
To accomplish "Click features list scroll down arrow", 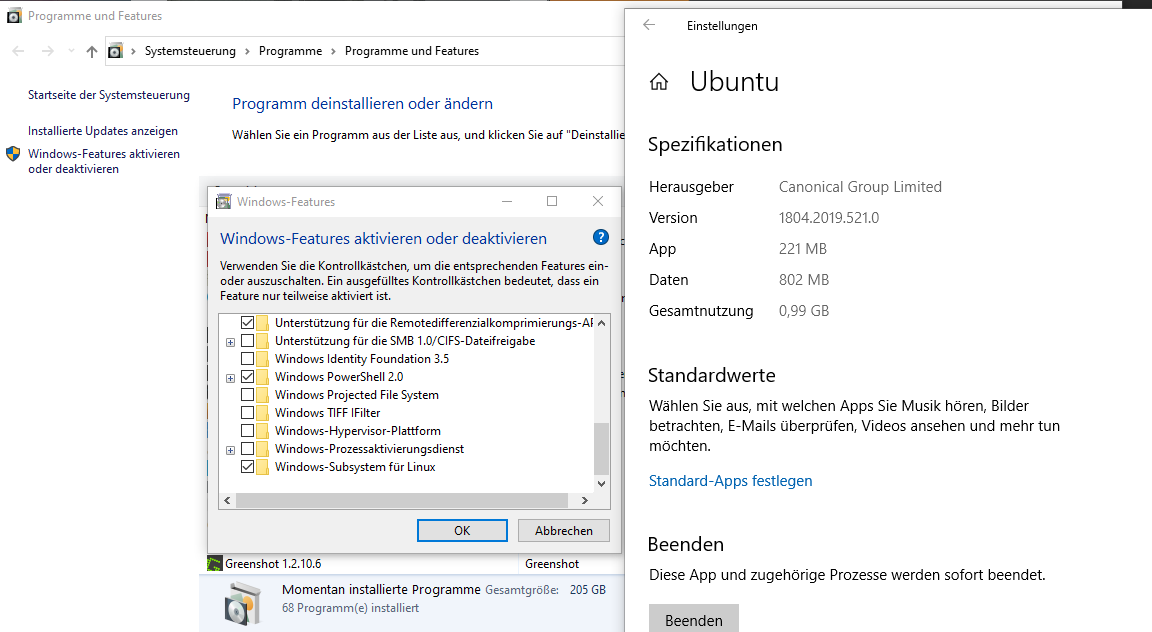I will [x=601, y=484].
